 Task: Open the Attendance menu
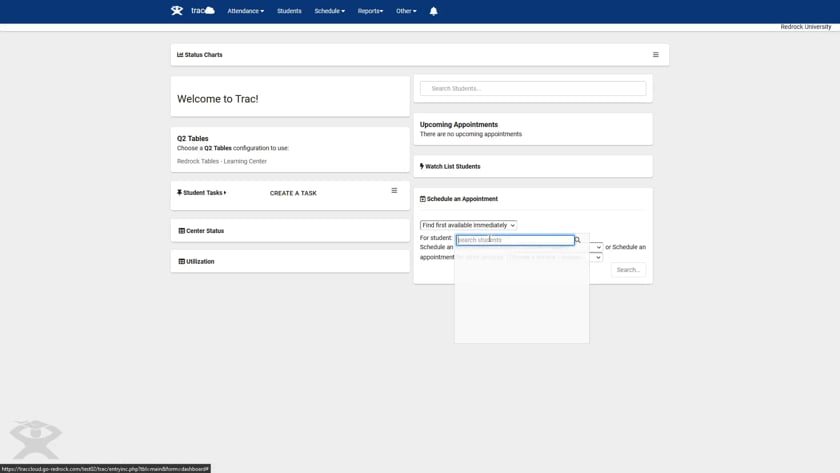pyautogui.click(x=245, y=11)
